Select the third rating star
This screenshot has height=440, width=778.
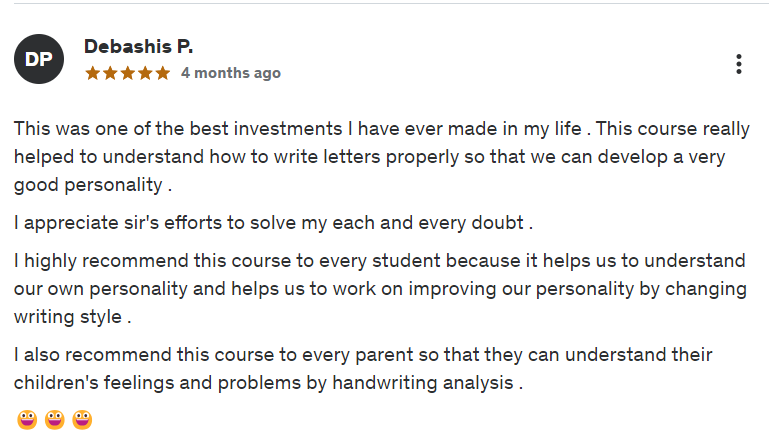128,73
